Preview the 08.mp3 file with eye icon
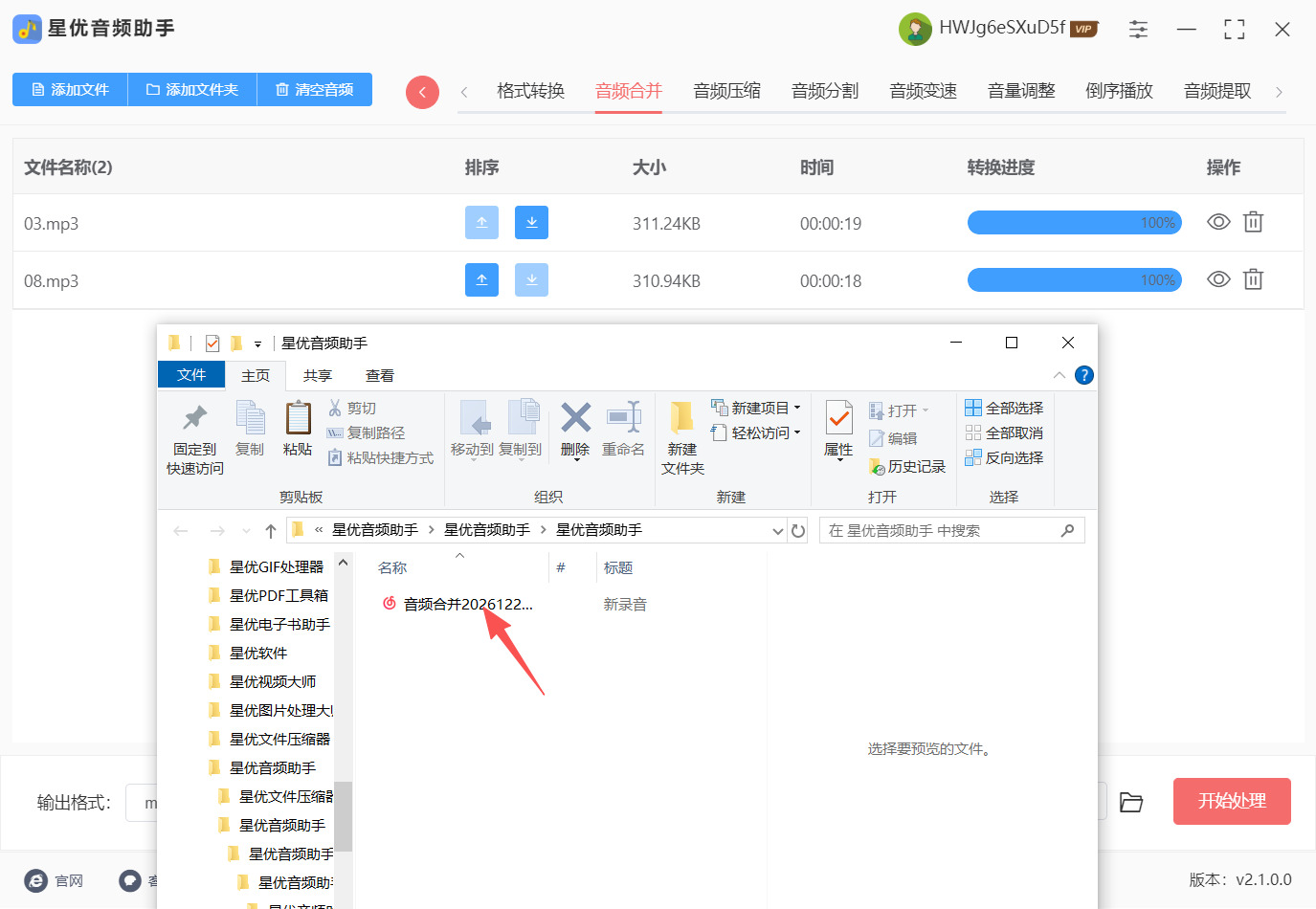Screen dimensions: 1316x909 coord(1218,279)
